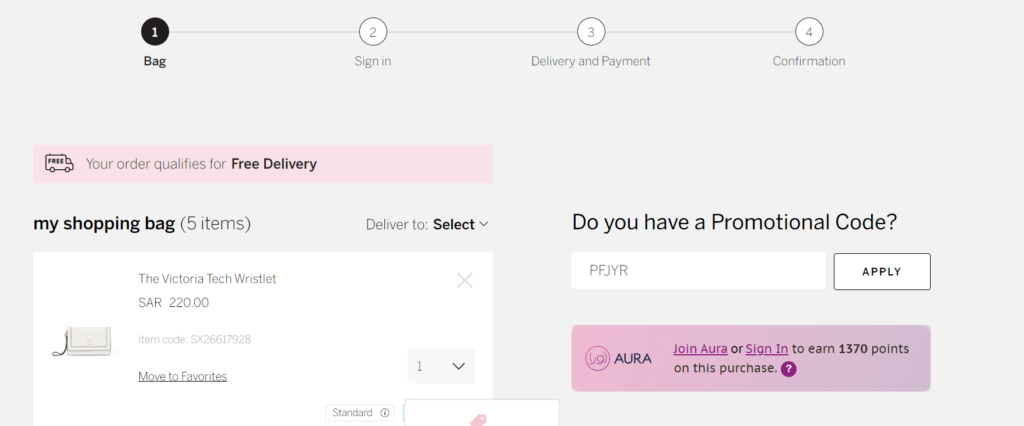Open the Join Aura link
This screenshot has width=1024, height=426.
pos(700,349)
